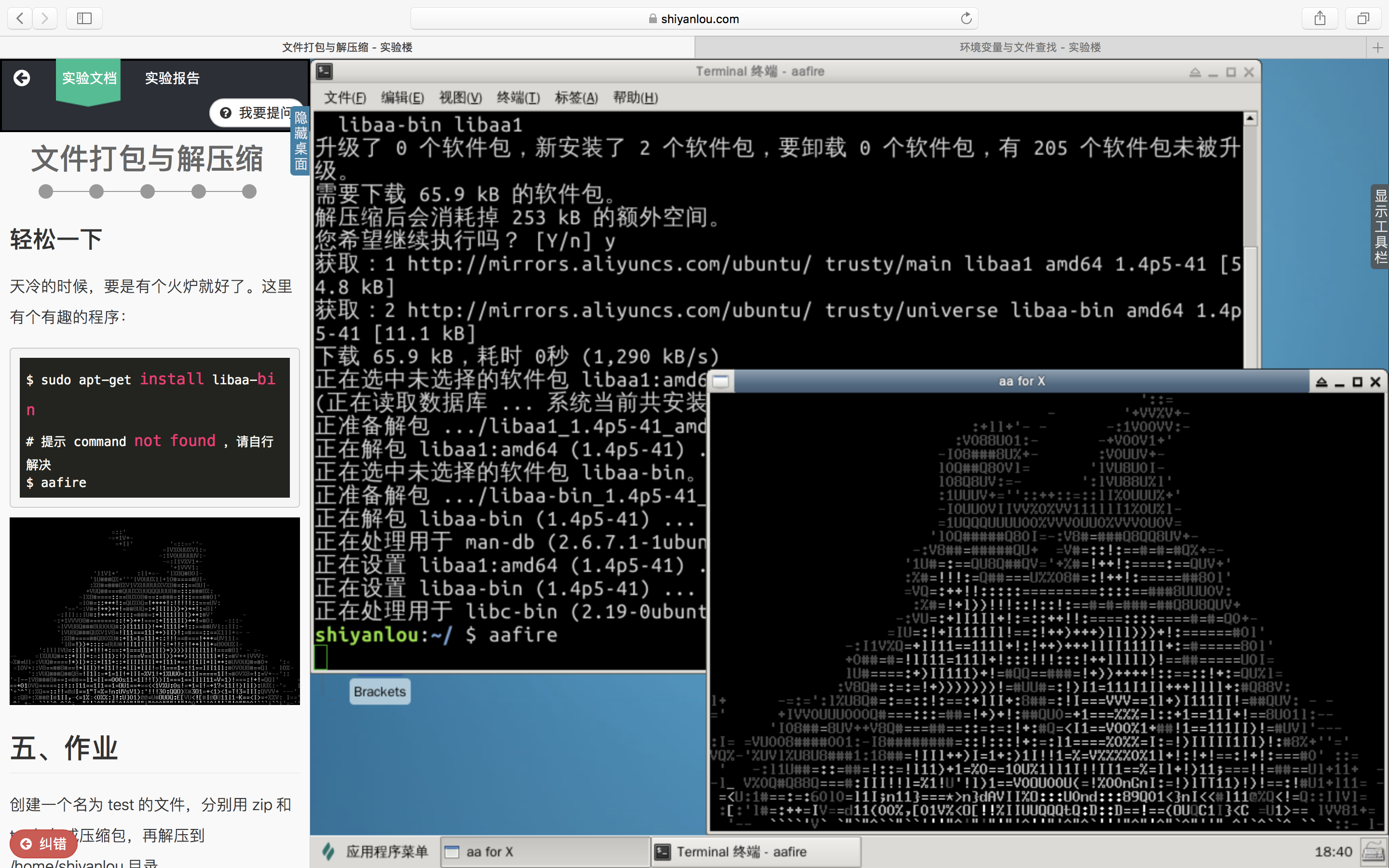Image resolution: width=1389 pixels, height=868 pixels.
Task: Roll up the aa for X window shade button
Action: click(x=1321, y=382)
